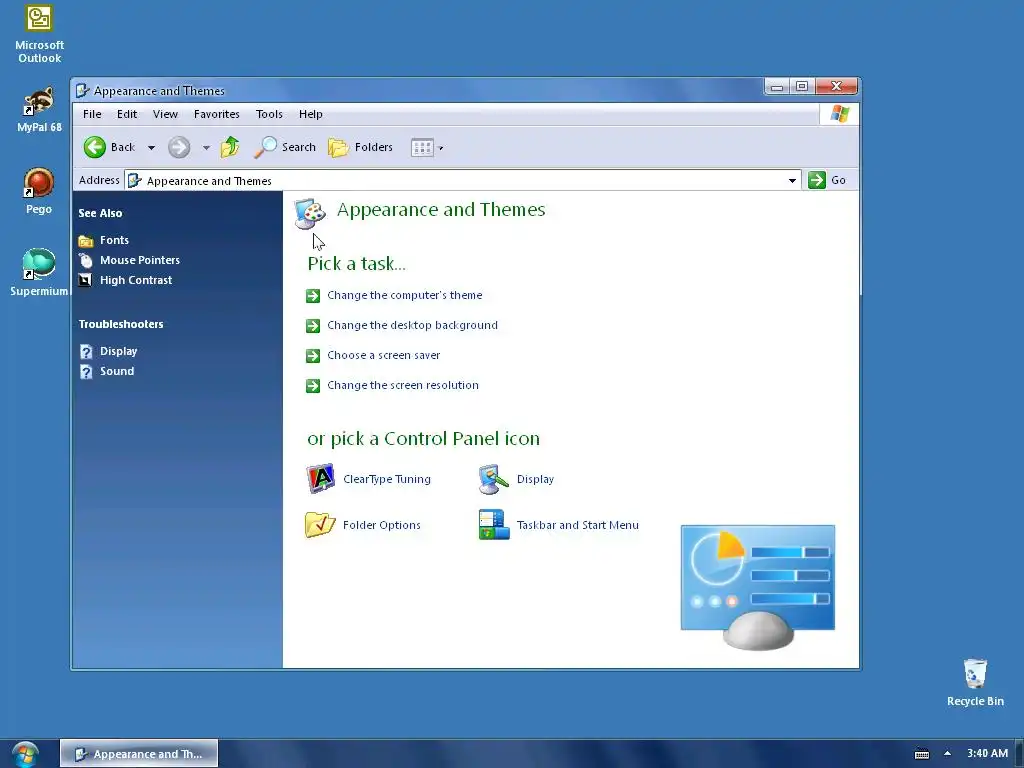Open the Edit menu

pyautogui.click(x=127, y=114)
